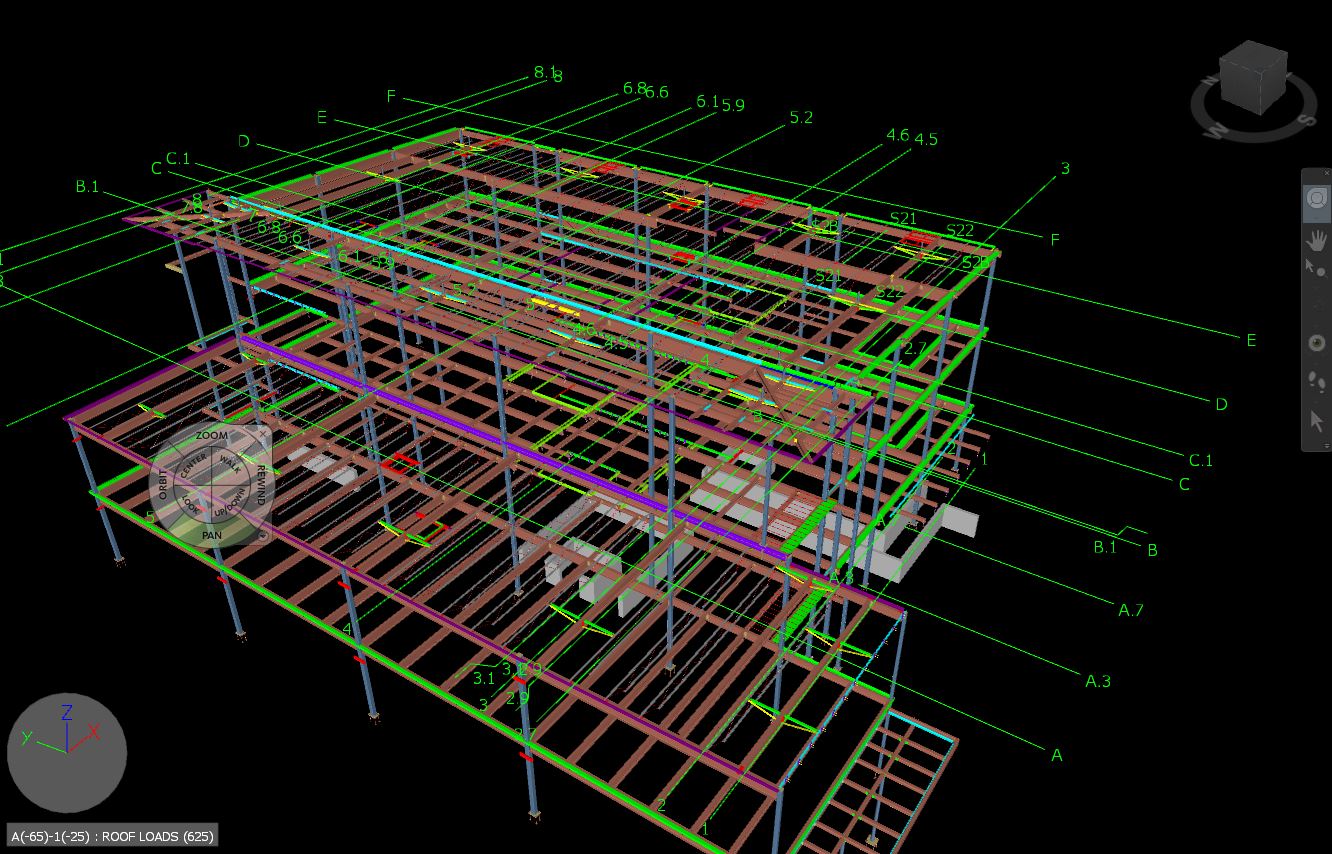
Task: Click the S compass direction on ViewCube
Action: [1305, 119]
